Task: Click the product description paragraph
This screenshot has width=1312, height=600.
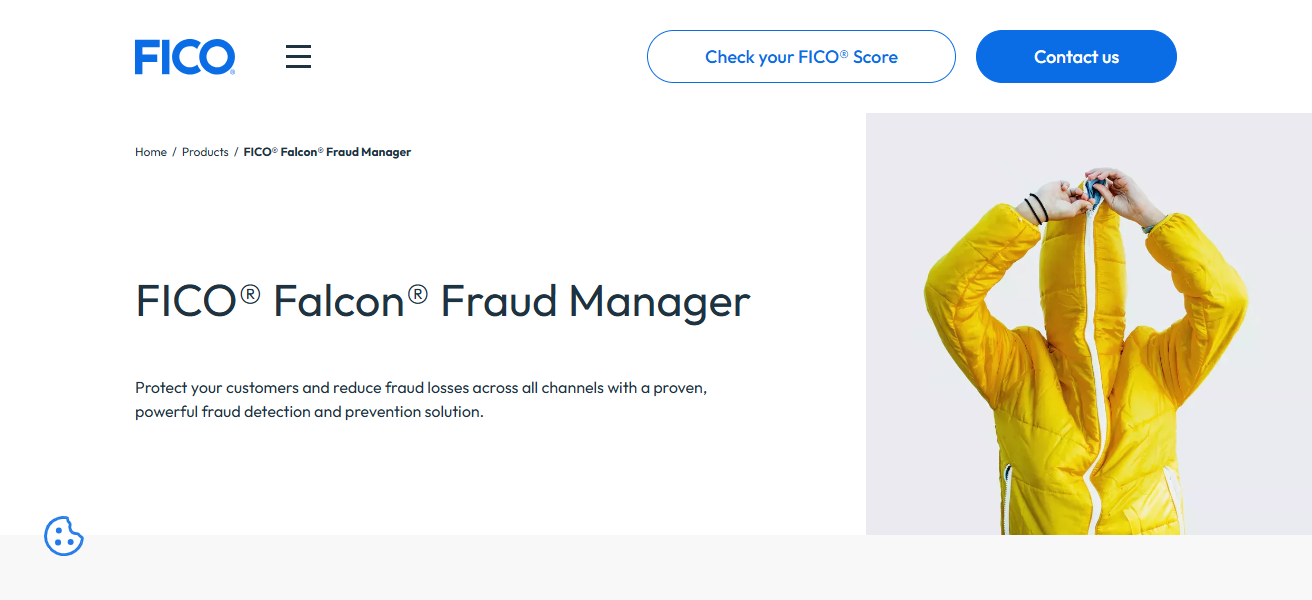Action: (421, 399)
